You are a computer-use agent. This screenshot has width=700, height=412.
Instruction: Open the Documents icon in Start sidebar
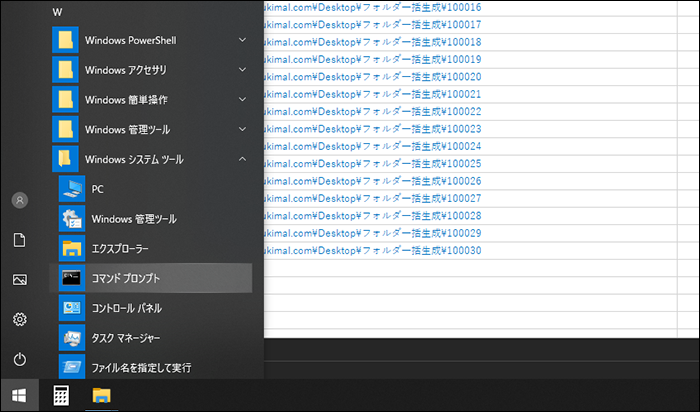19,240
